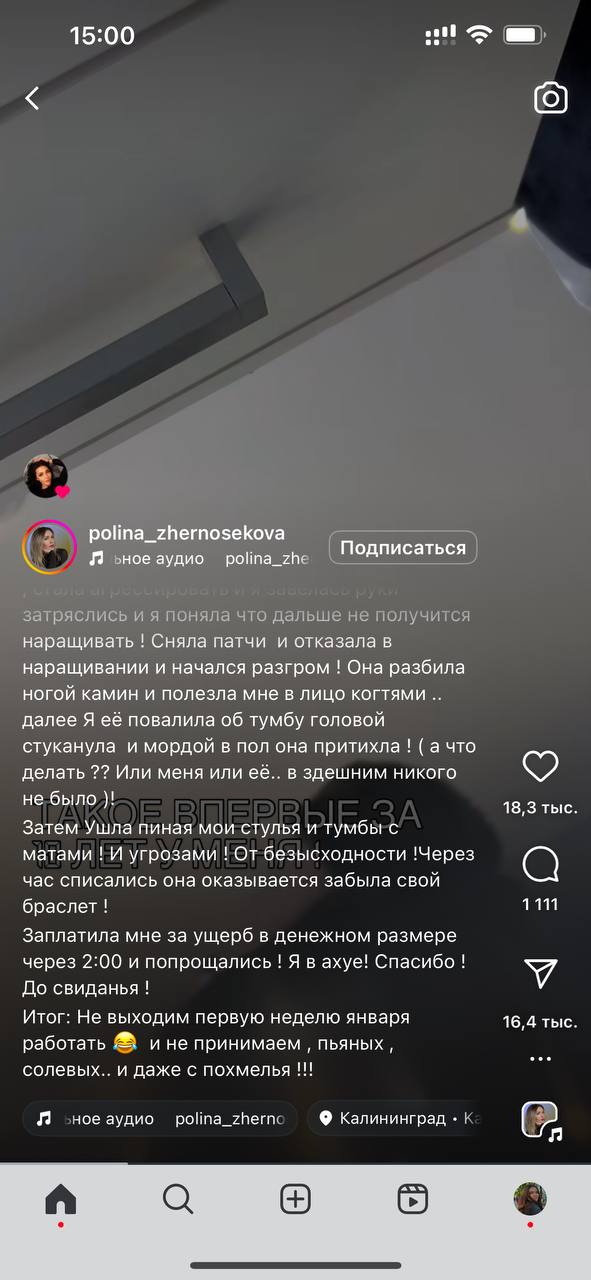The image size is (591, 1280).
Task: Tap the back arrow icon
Action: pyautogui.click(x=32, y=98)
